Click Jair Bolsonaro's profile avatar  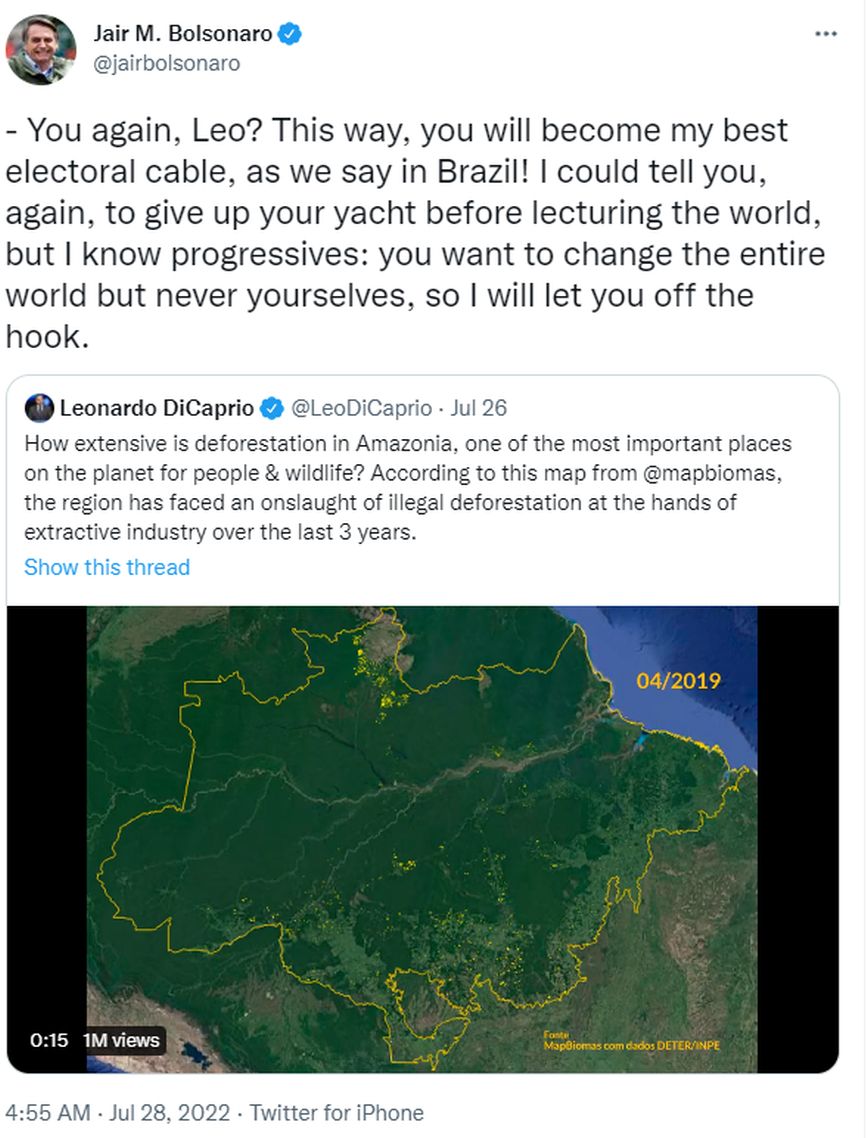(41, 49)
